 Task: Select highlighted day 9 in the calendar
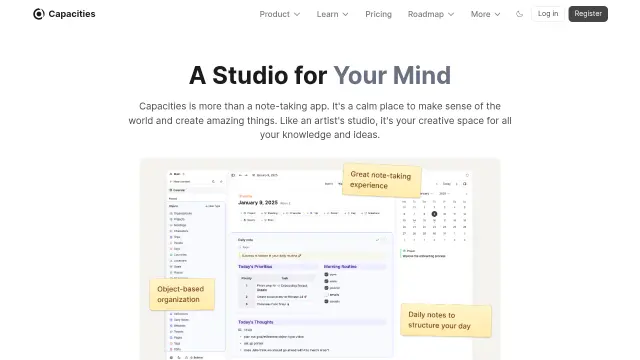tap(434, 214)
